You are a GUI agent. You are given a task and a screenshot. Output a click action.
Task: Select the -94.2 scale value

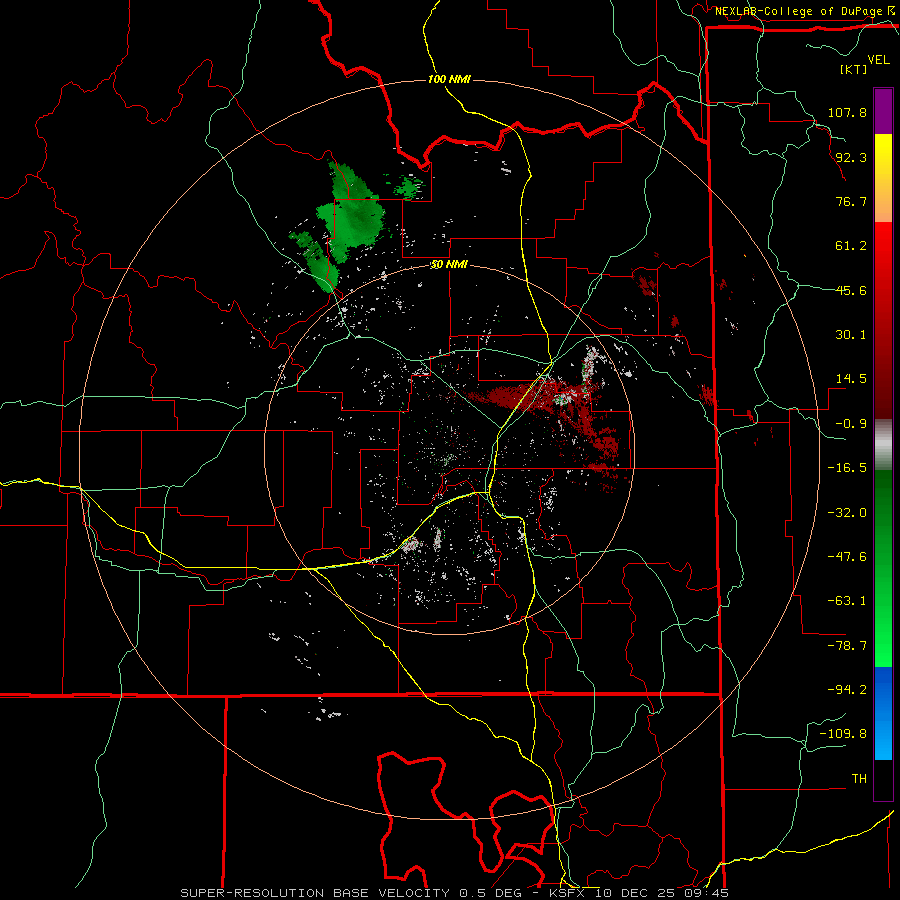847,690
